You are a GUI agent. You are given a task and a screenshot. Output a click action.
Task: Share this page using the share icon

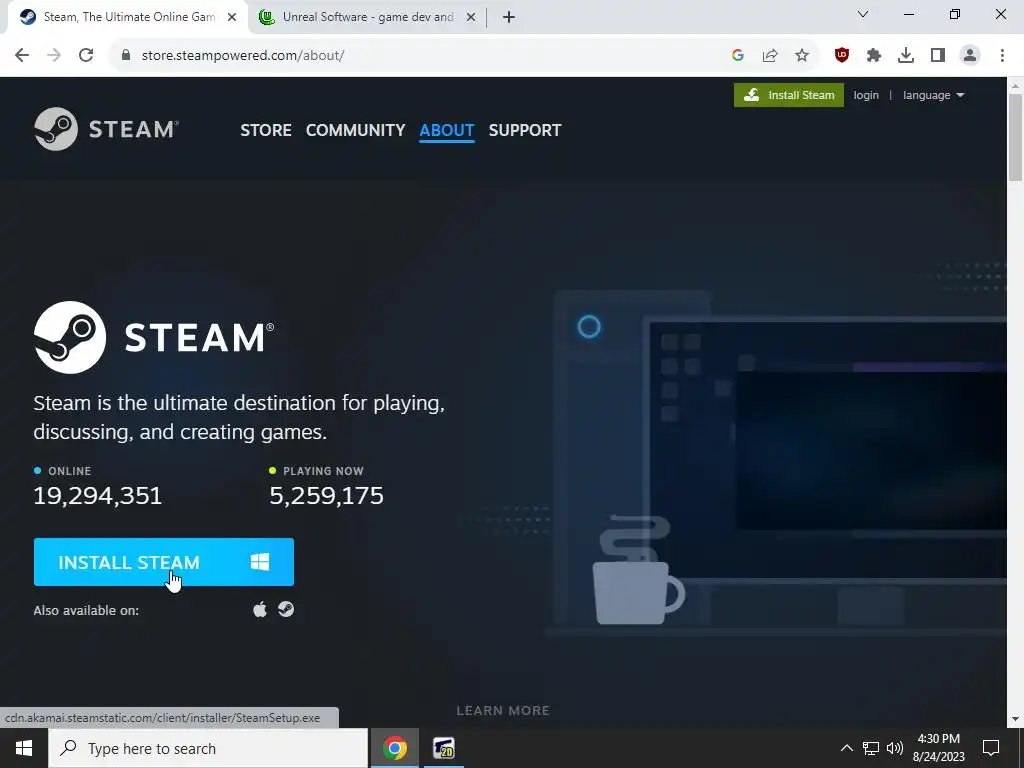770,56
